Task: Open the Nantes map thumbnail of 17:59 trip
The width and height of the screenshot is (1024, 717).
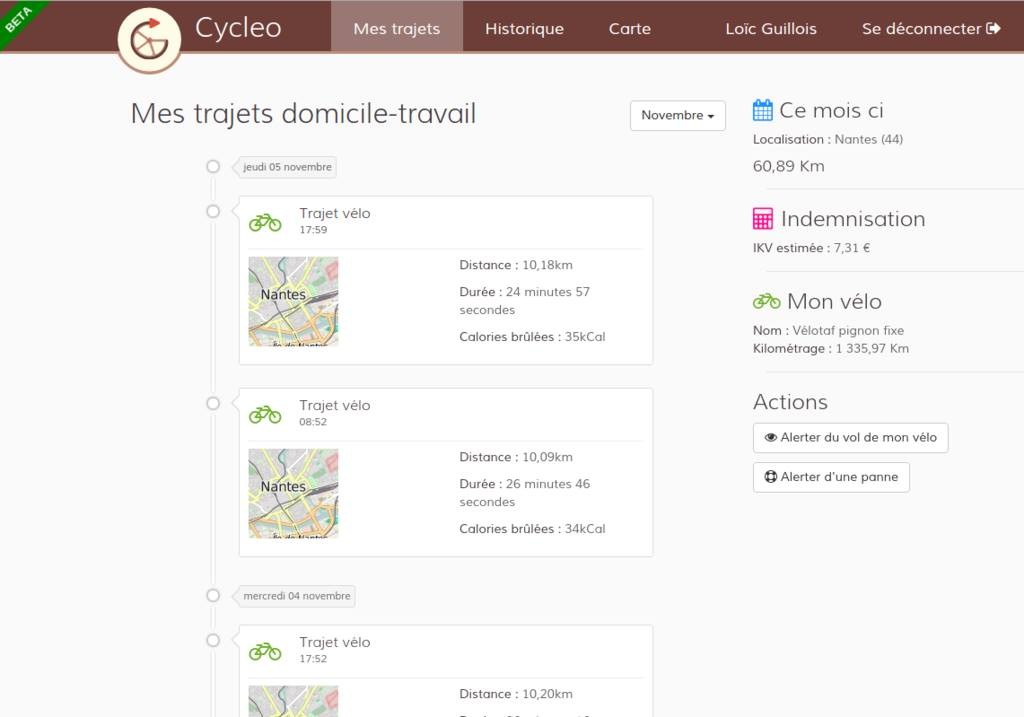Action: point(293,301)
